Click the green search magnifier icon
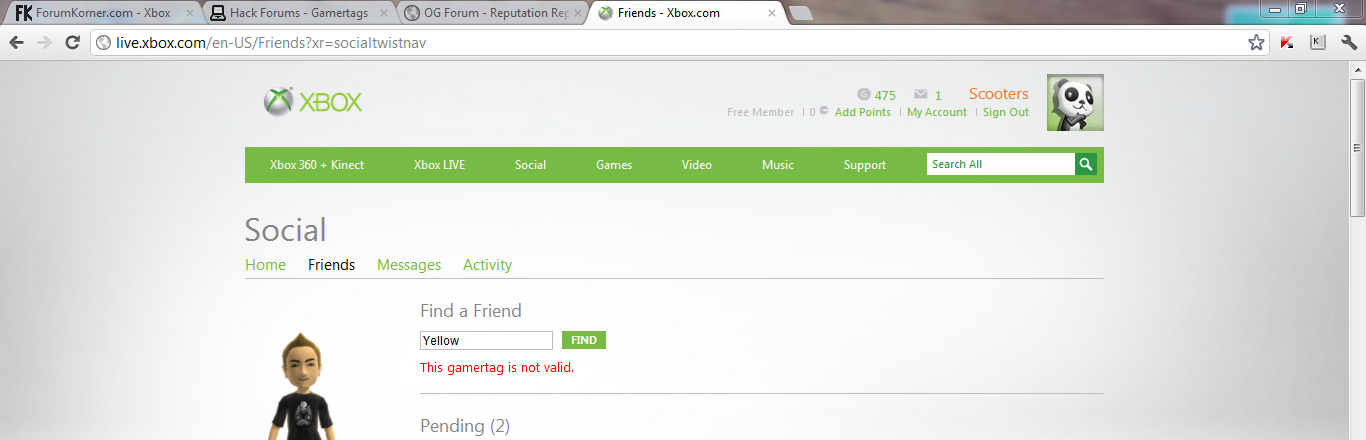 pos(1086,164)
